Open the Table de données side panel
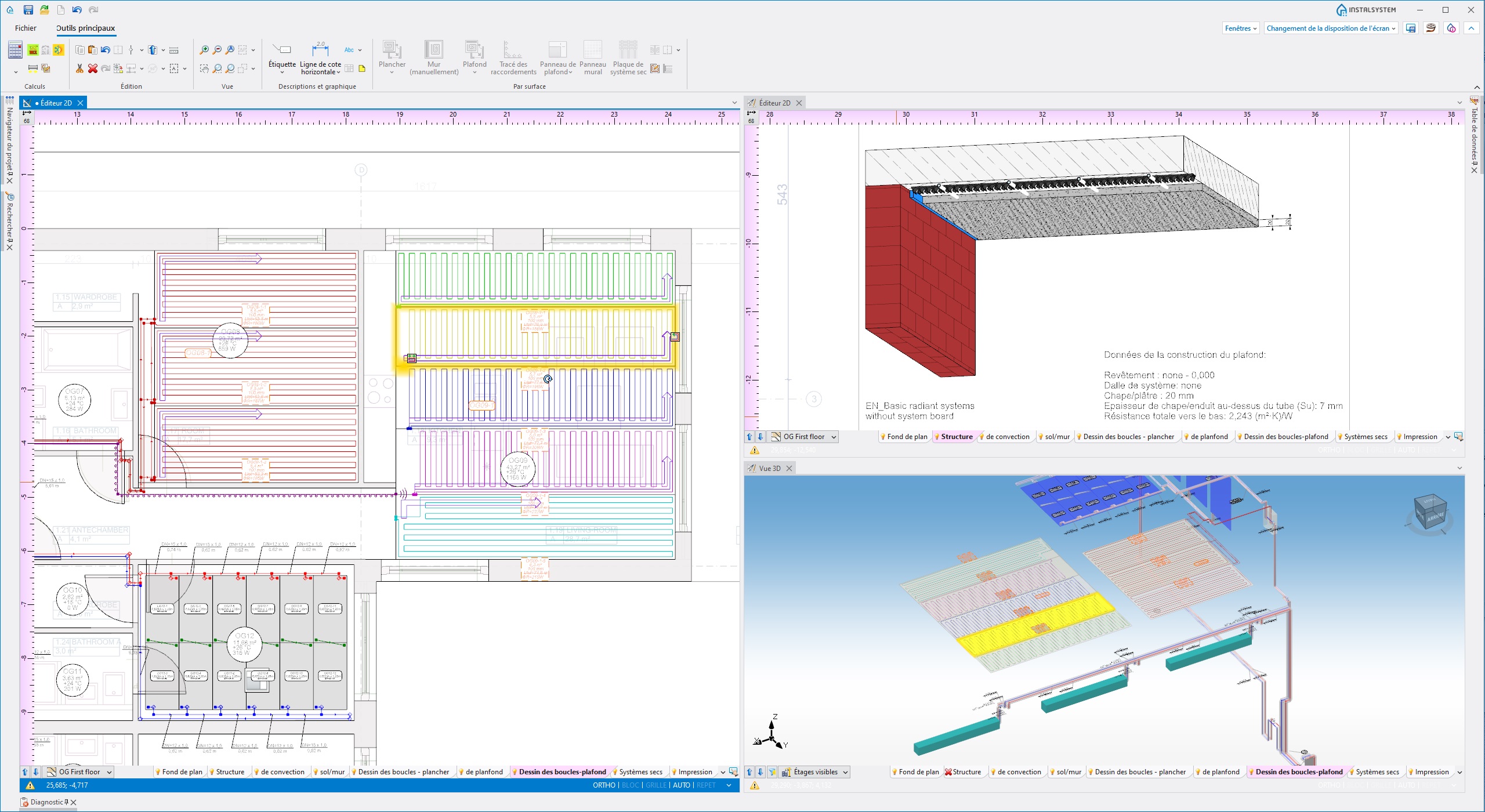This screenshot has height=812, width=1485. (x=1474, y=133)
